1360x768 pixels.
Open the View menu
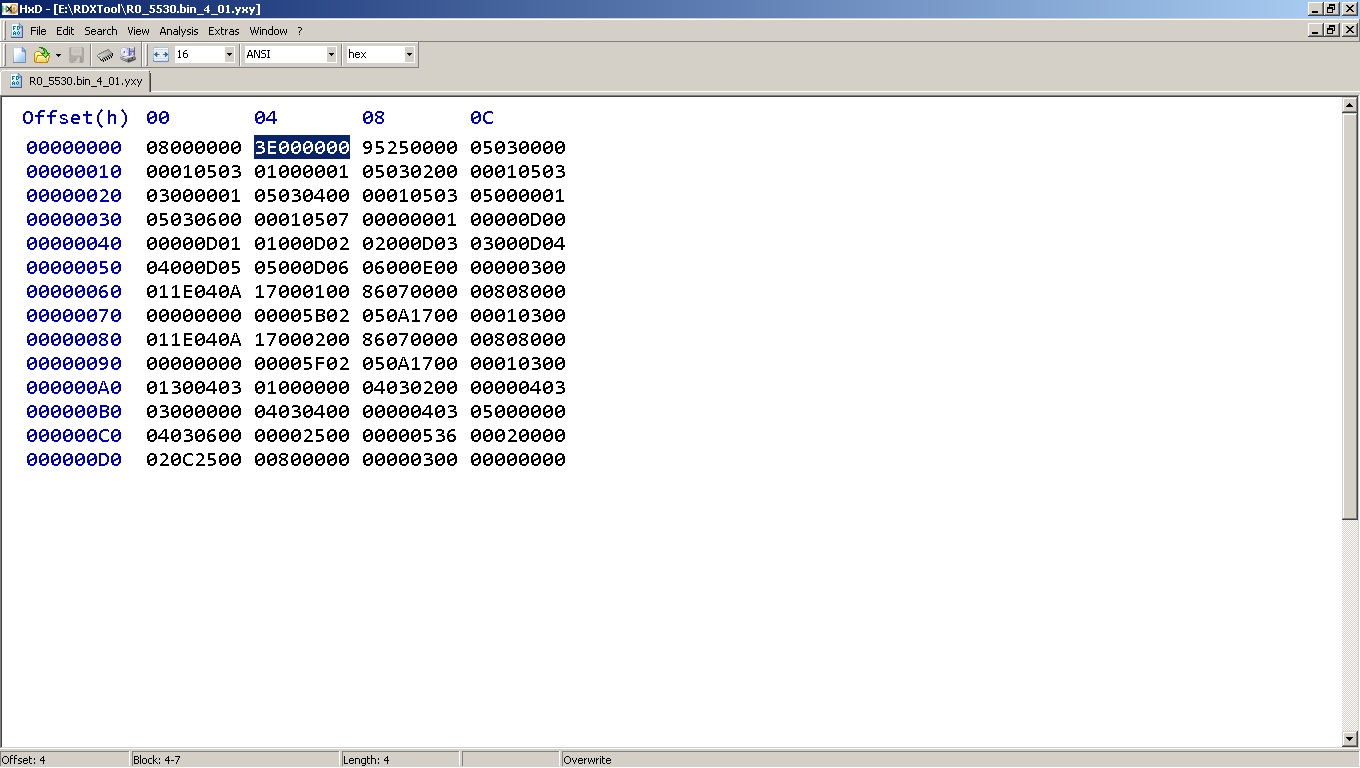(138, 31)
